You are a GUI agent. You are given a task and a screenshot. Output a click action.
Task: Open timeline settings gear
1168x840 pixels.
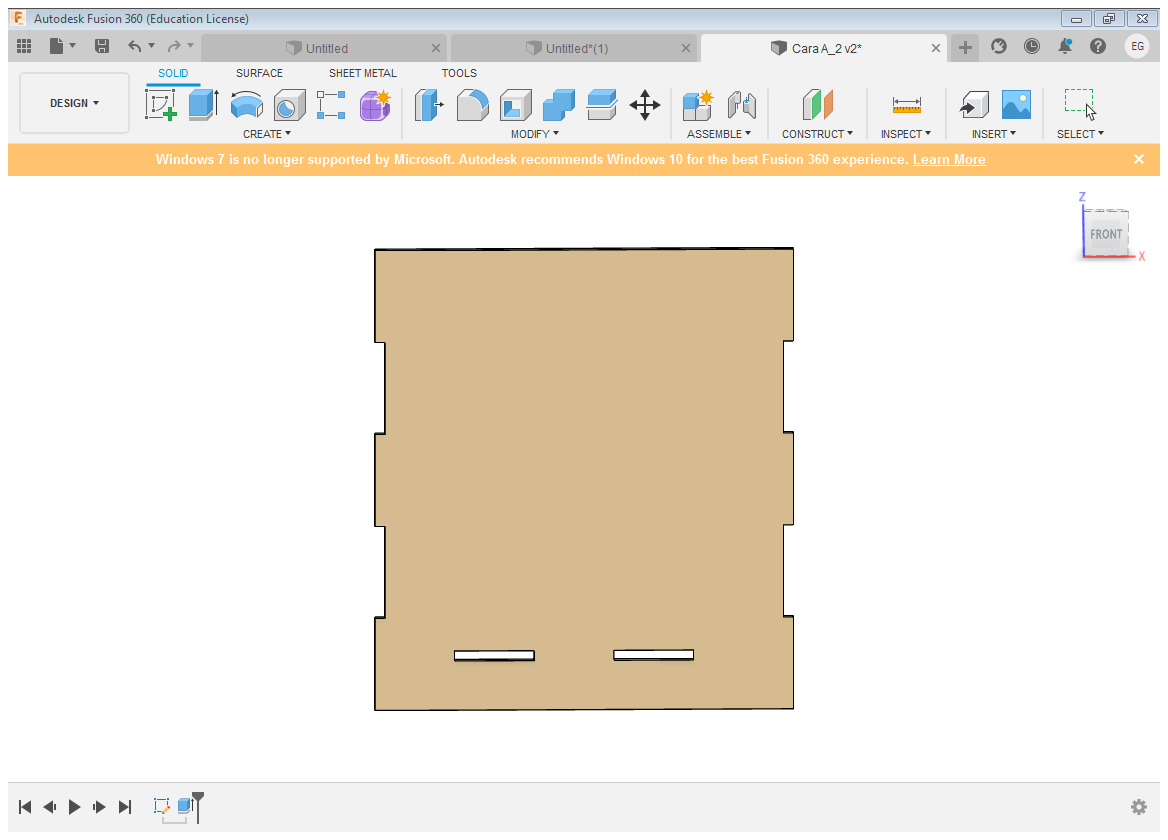[1139, 806]
